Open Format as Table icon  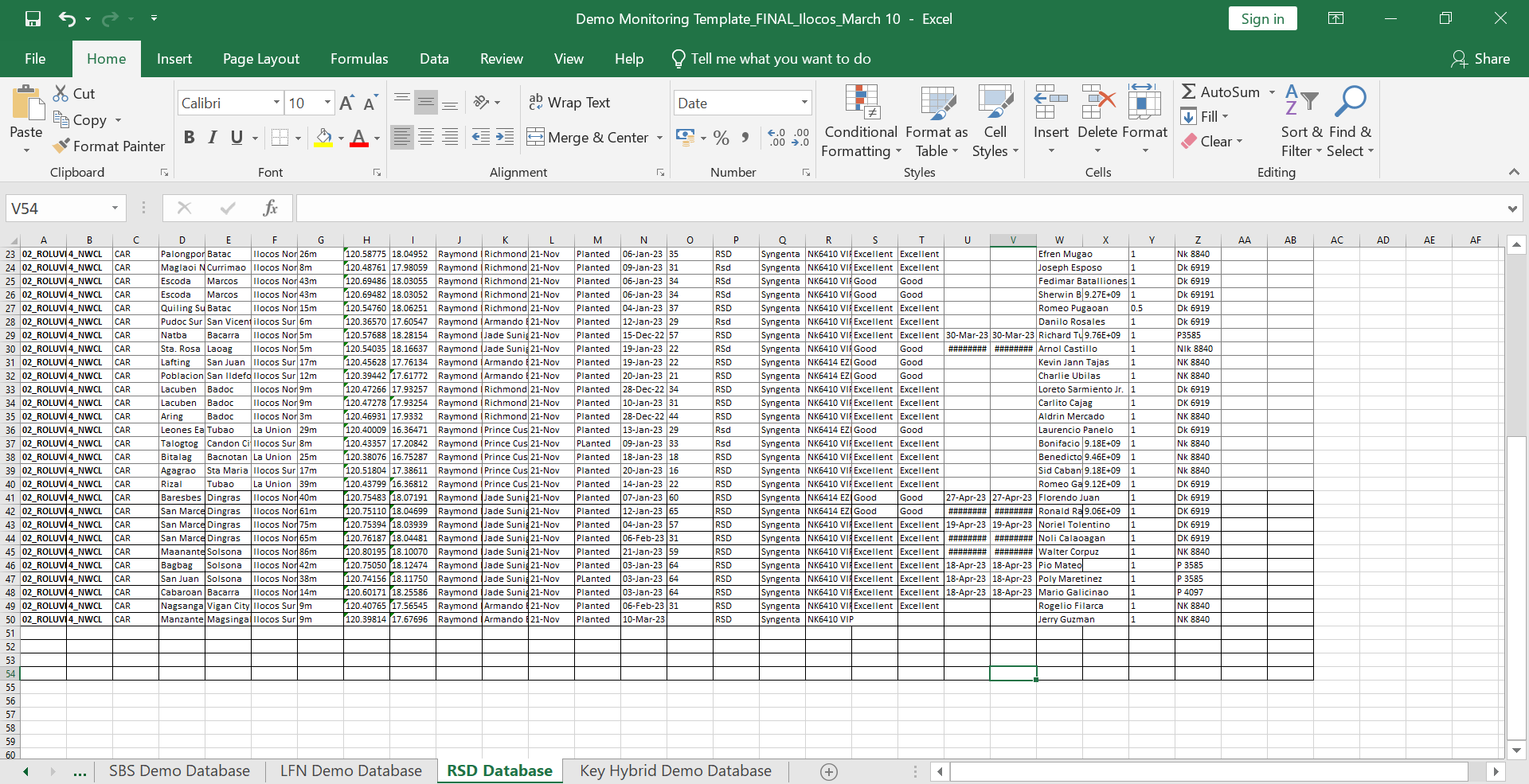pos(937,102)
